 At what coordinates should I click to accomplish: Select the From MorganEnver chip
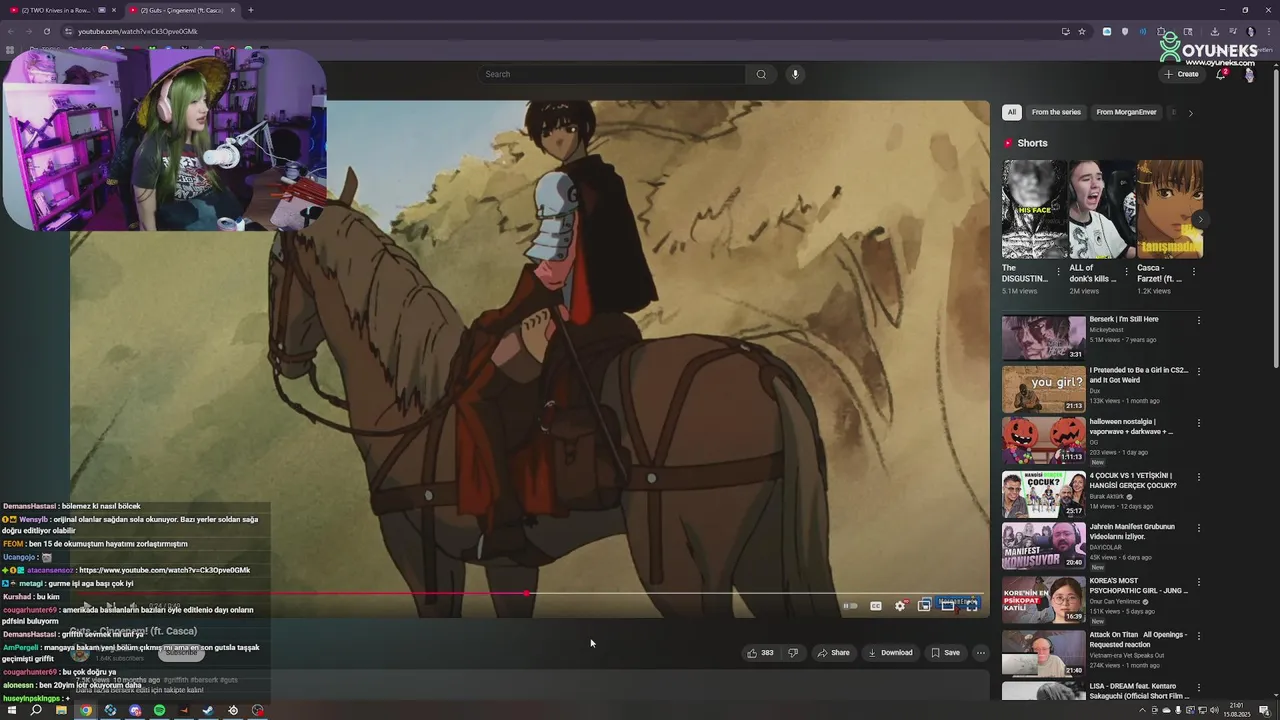point(1126,112)
